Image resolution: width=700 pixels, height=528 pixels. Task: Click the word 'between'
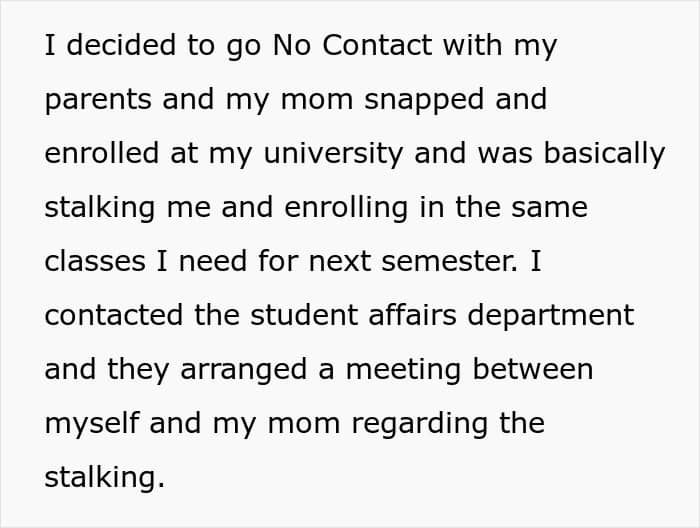537,369
